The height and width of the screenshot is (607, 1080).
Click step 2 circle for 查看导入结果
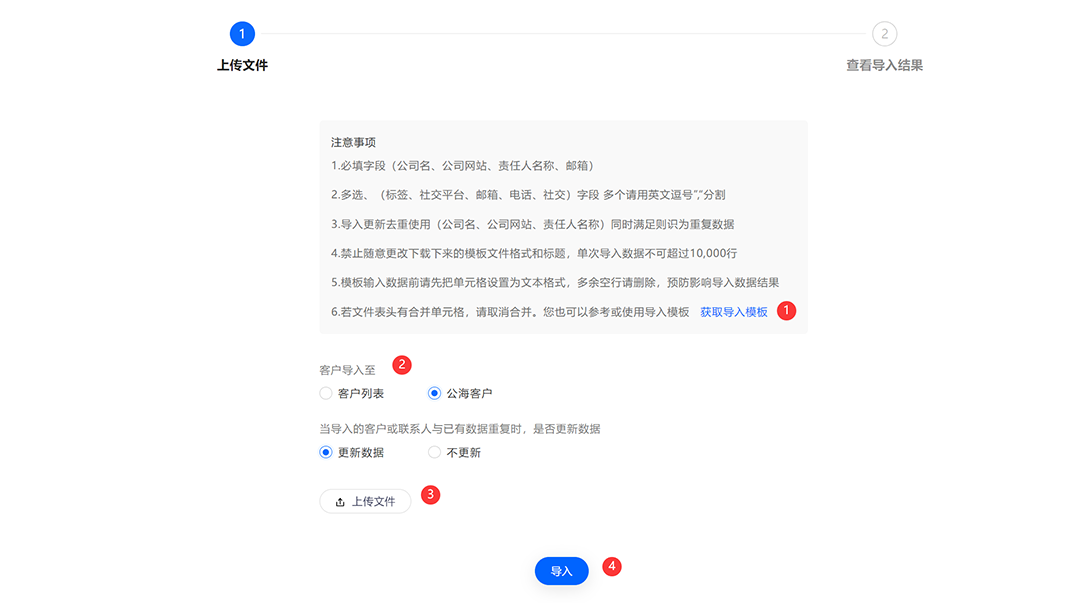pyautogui.click(x=884, y=34)
